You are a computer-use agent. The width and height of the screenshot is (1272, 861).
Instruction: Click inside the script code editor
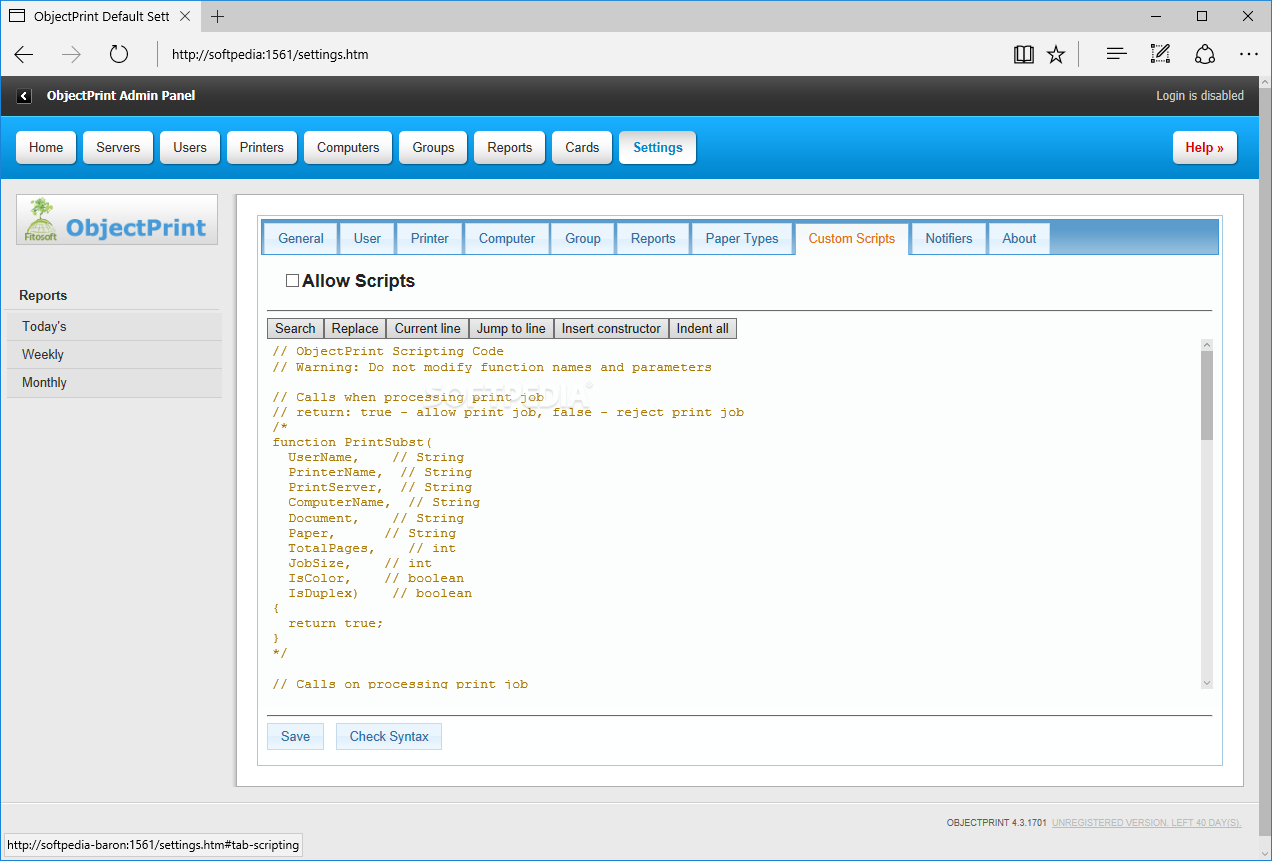click(733, 514)
